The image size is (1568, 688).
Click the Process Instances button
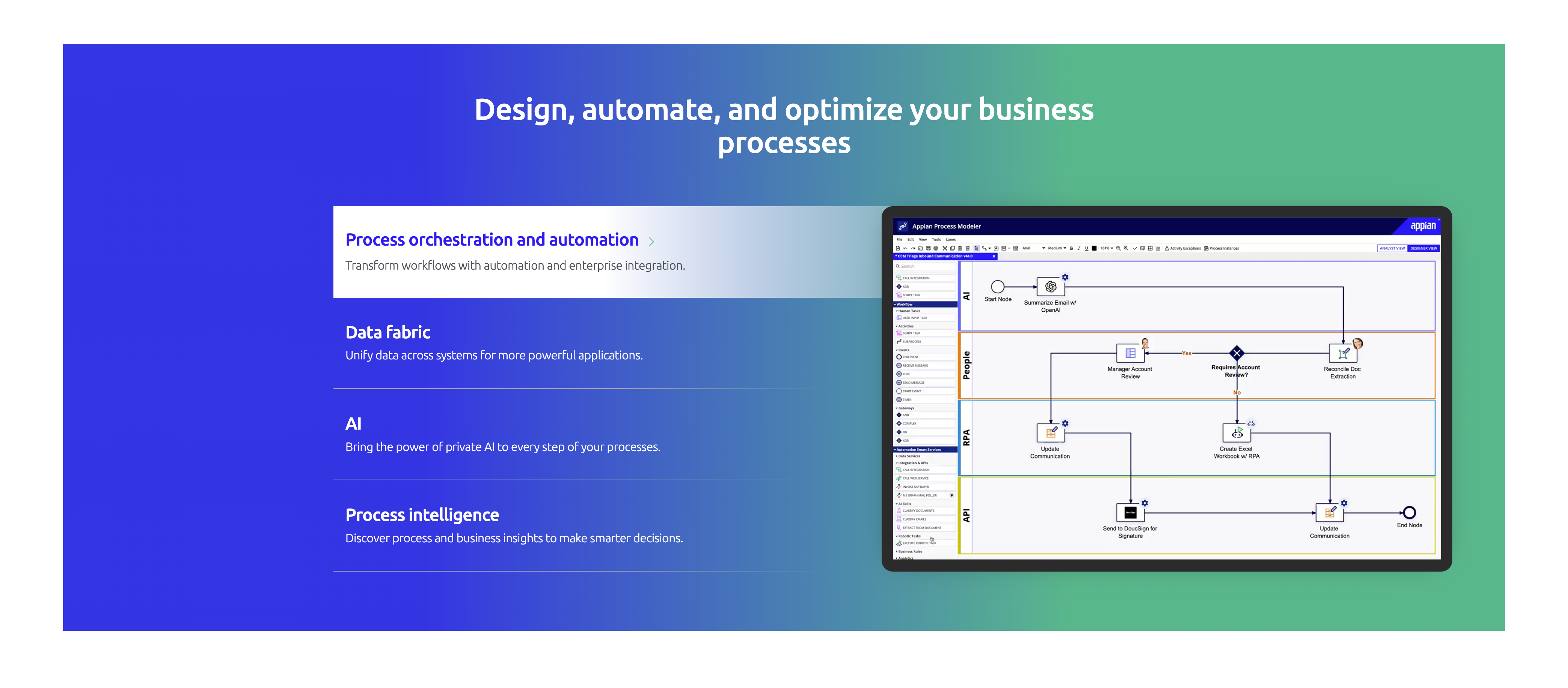[x=1222, y=248]
